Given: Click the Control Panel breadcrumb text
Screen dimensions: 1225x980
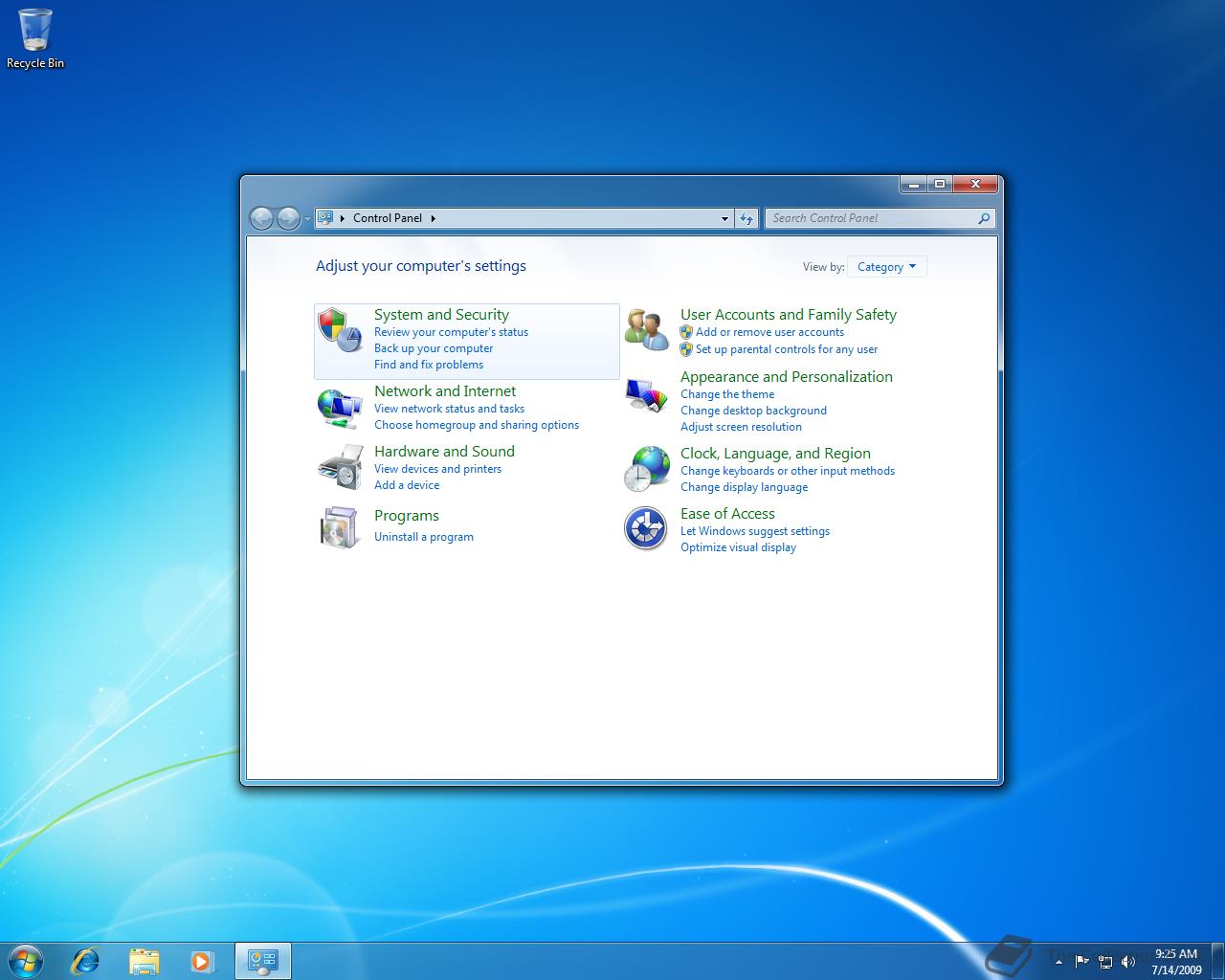Looking at the screenshot, I should [x=387, y=218].
